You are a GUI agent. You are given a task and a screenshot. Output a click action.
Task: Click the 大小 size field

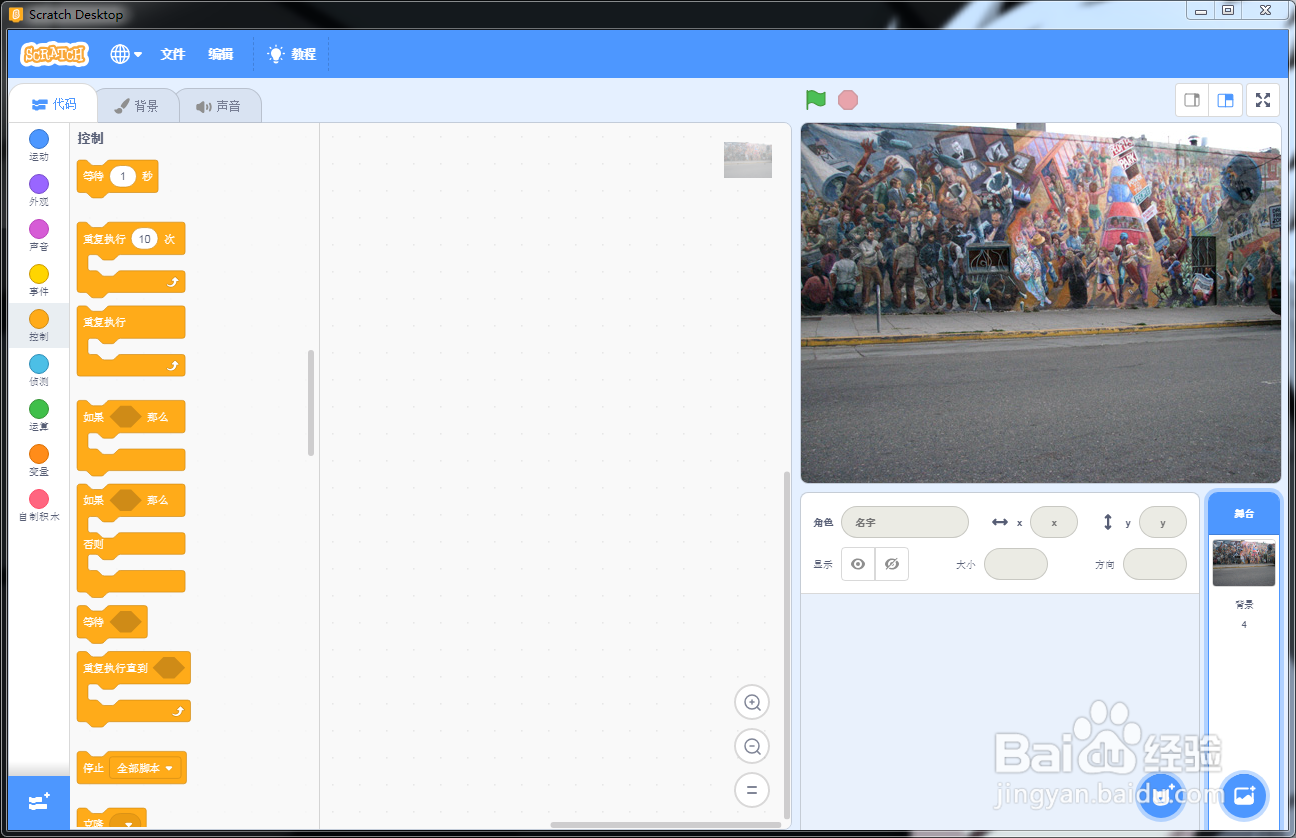(x=1016, y=564)
